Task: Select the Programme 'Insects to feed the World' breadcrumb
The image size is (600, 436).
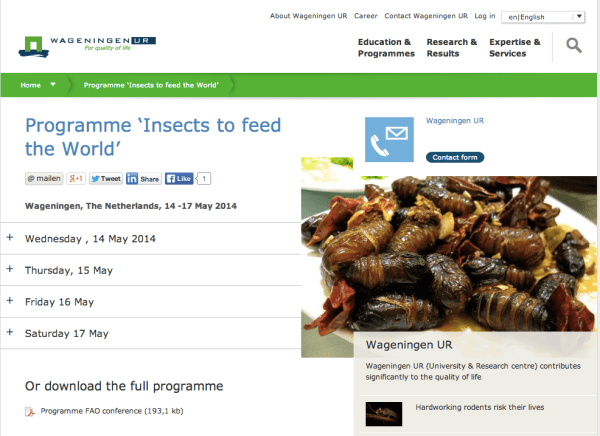Action: [x=151, y=85]
